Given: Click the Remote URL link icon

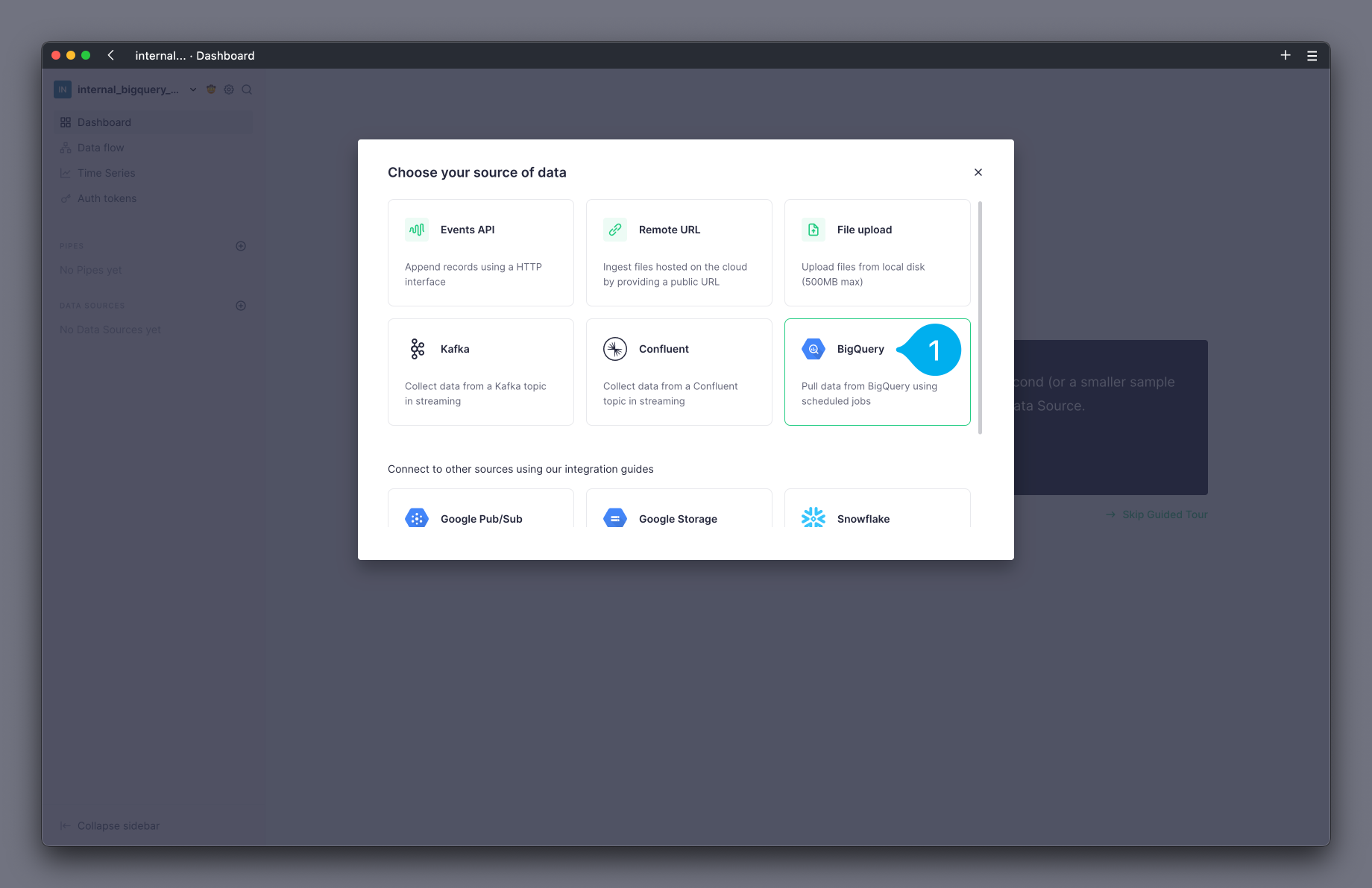Looking at the screenshot, I should pos(615,230).
